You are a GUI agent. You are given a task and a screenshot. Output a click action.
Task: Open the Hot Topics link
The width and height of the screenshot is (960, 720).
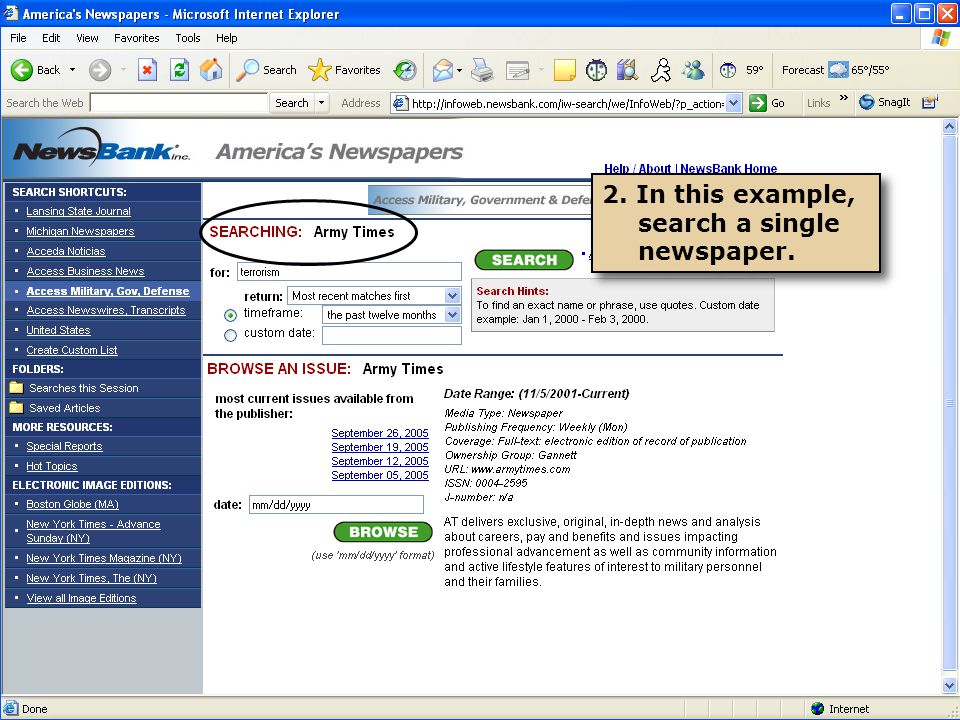pyautogui.click(x=51, y=467)
